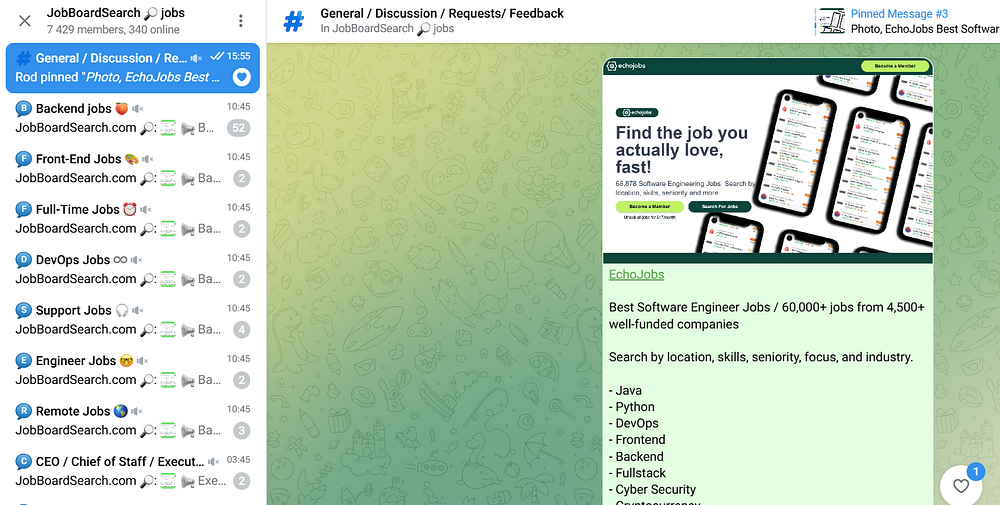This screenshot has height=505, width=1000.
Task: Click the E avatar icon of Engineer Jobs
Action: (24, 361)
